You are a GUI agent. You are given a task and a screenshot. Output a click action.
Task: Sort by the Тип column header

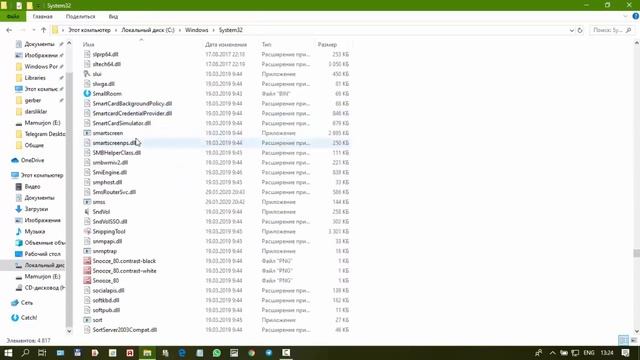point(267,44)
